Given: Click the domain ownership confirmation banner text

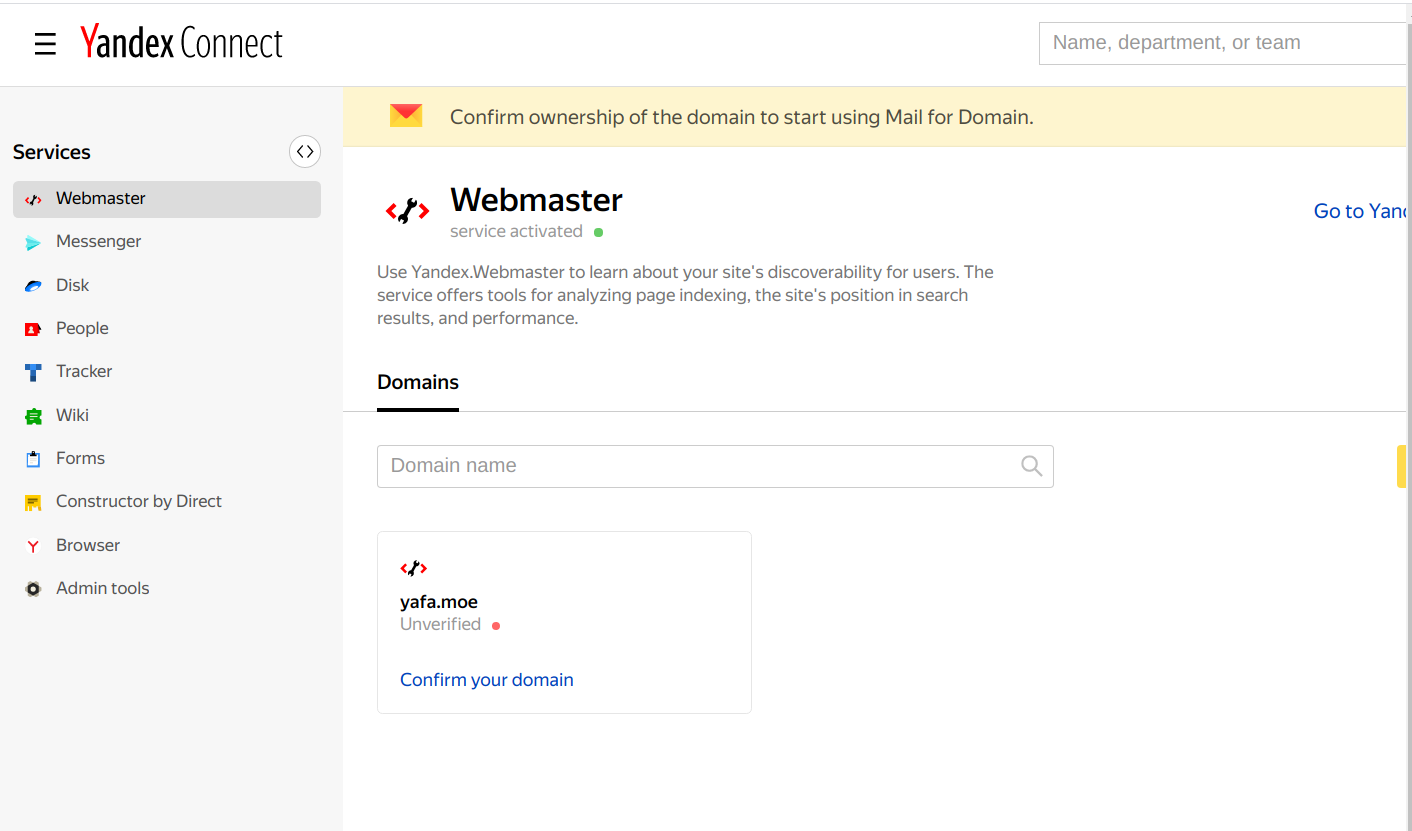Looking at the screenshot, I should 741,117.
